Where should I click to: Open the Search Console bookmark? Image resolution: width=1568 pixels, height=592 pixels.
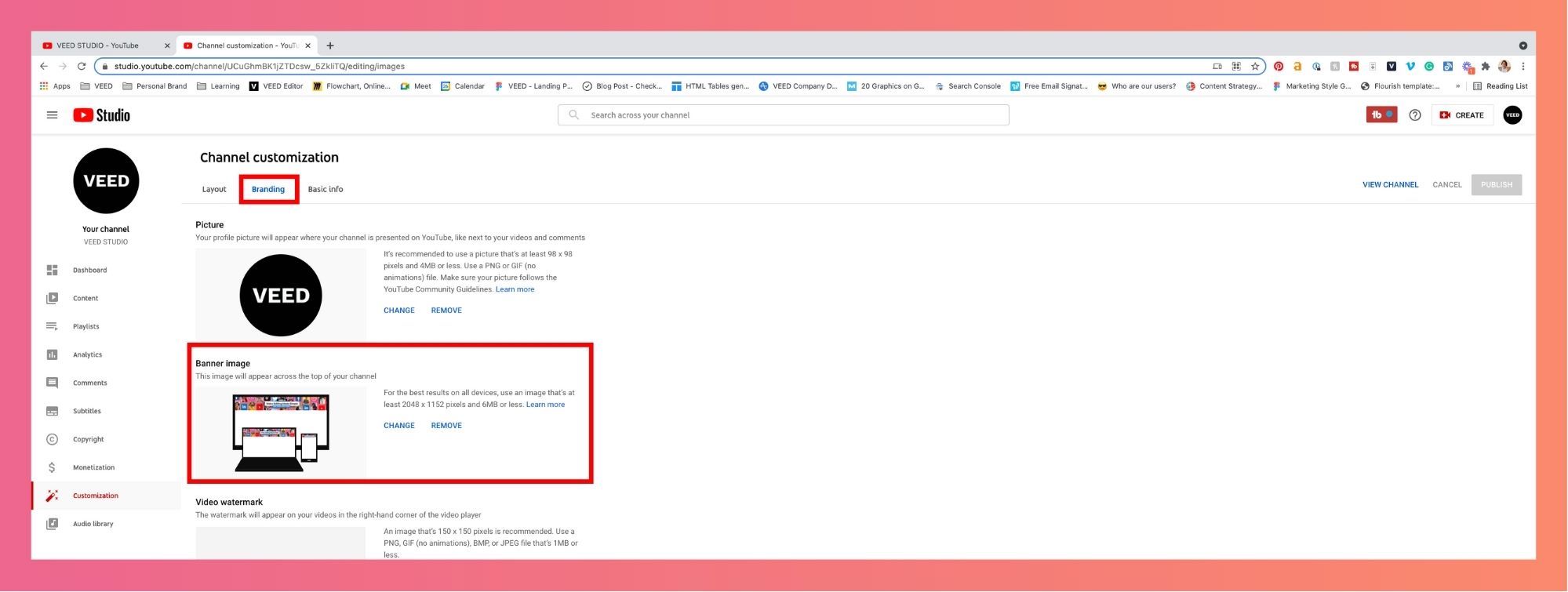coord(967,86)
